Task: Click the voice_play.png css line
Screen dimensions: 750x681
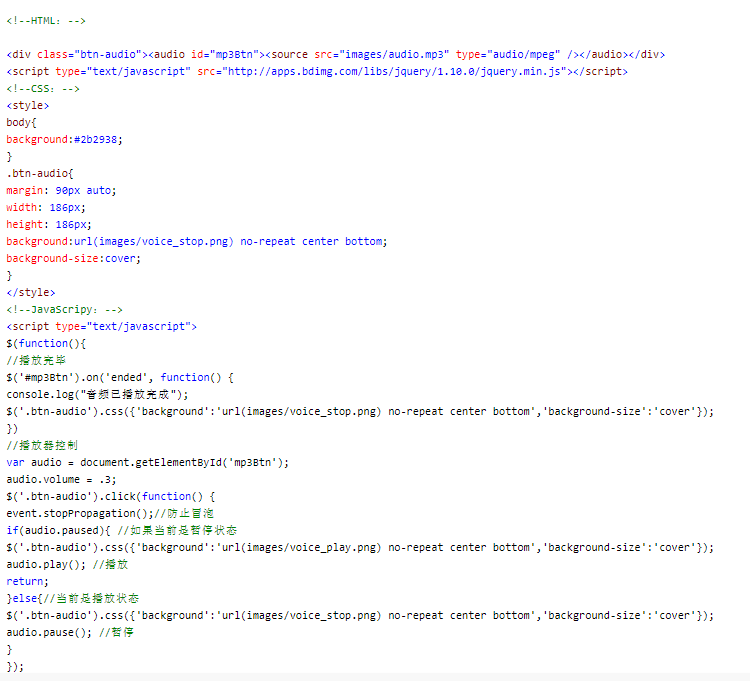Action: coord(360,548)
